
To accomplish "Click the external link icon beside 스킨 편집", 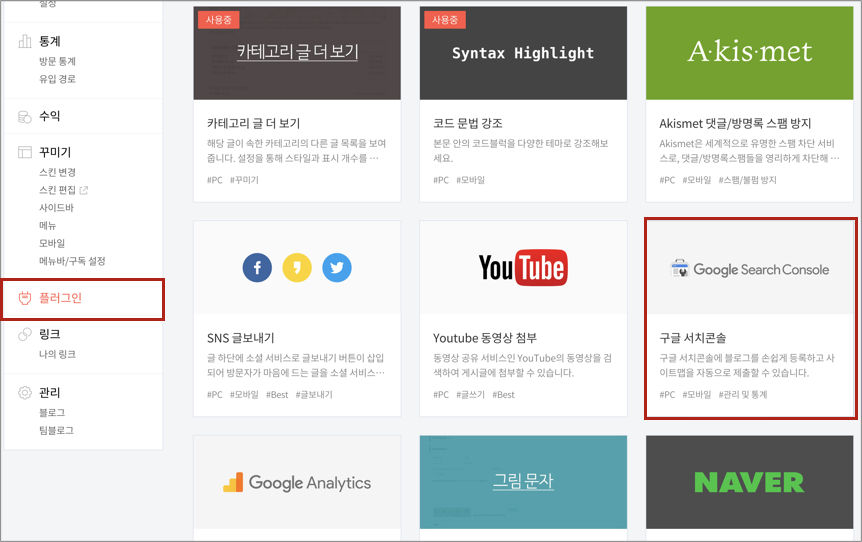I will click(84, 190).
